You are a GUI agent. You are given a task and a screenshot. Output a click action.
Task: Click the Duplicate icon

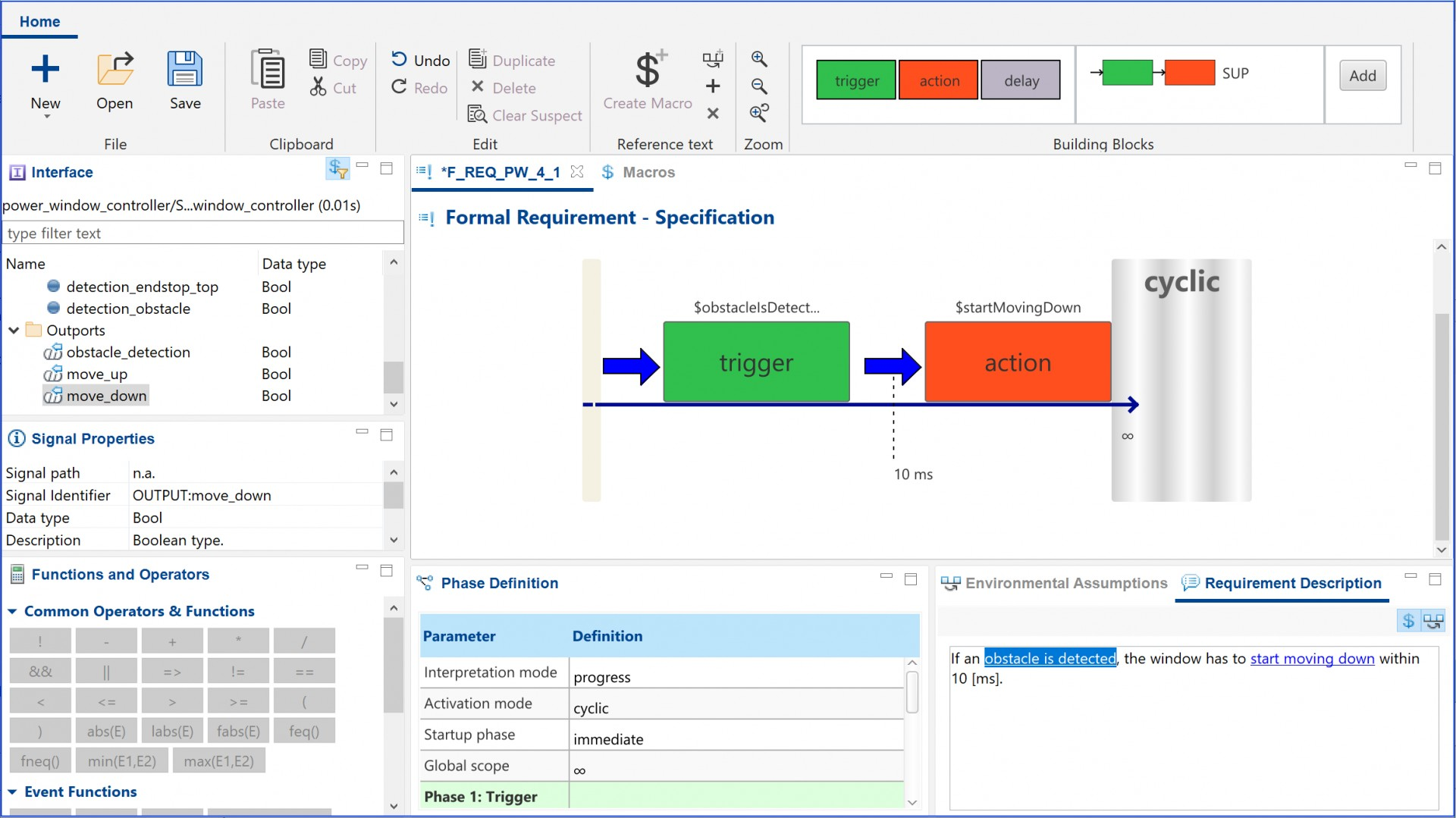(x=477, y=59)
